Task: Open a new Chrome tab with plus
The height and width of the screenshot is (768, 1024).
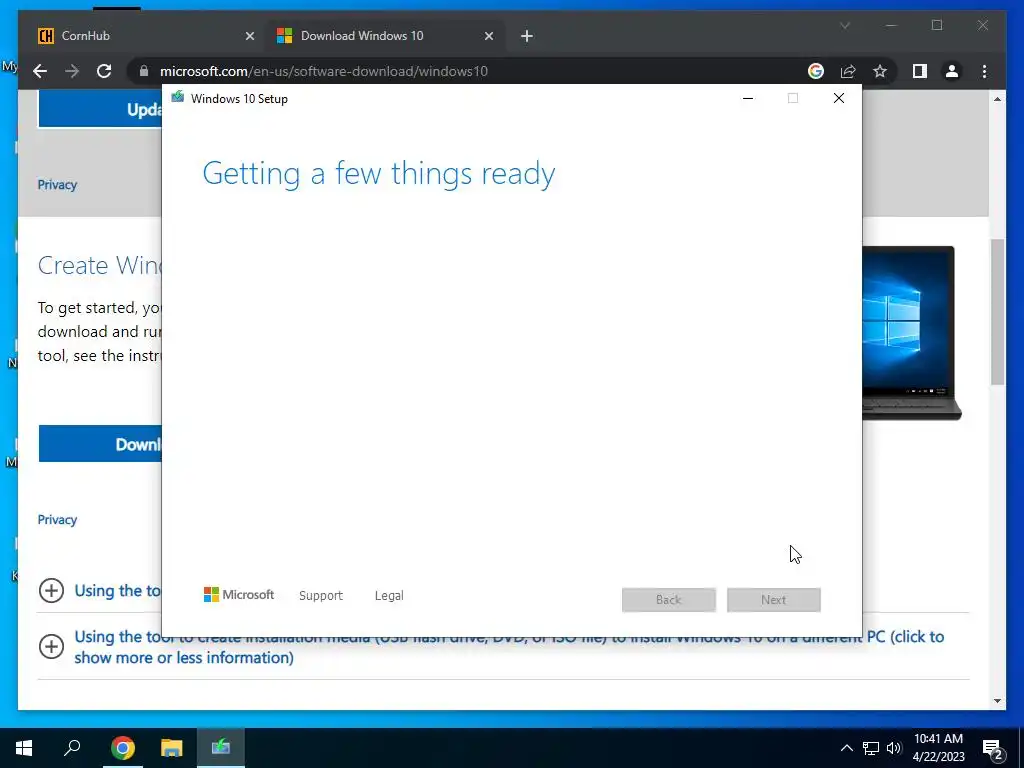Action: click(527, 36)
